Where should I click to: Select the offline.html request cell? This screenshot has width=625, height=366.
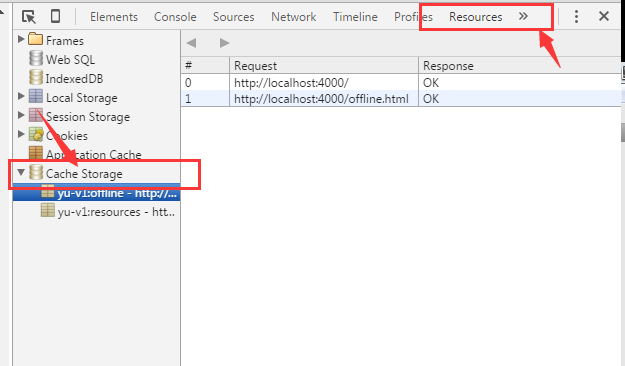pyautogui.click(x=324, y=98)
